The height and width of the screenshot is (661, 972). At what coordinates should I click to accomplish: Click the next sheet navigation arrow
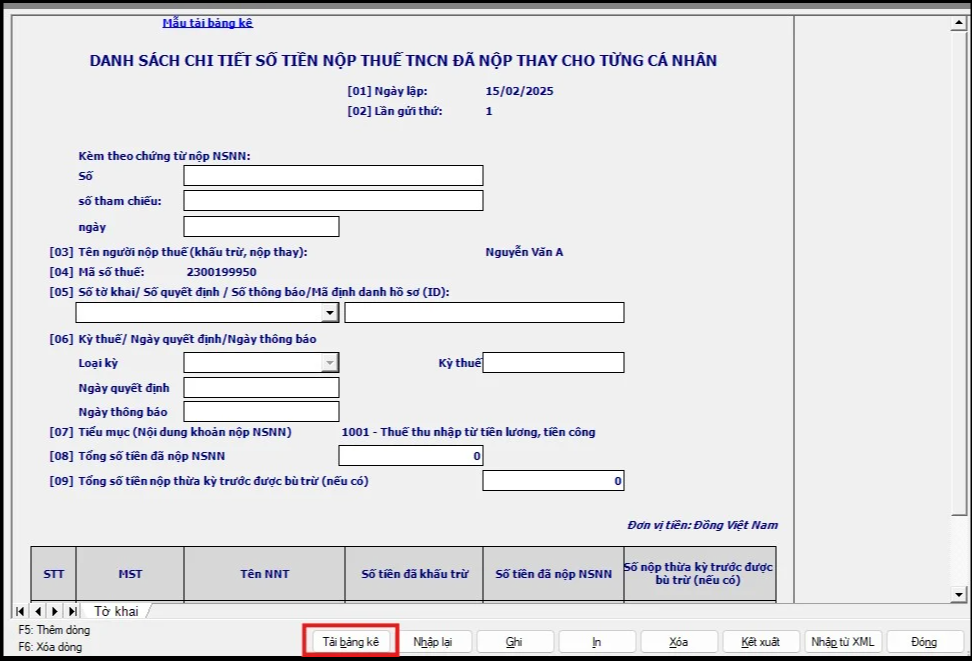pyautogui.click(x=55, y=610)
